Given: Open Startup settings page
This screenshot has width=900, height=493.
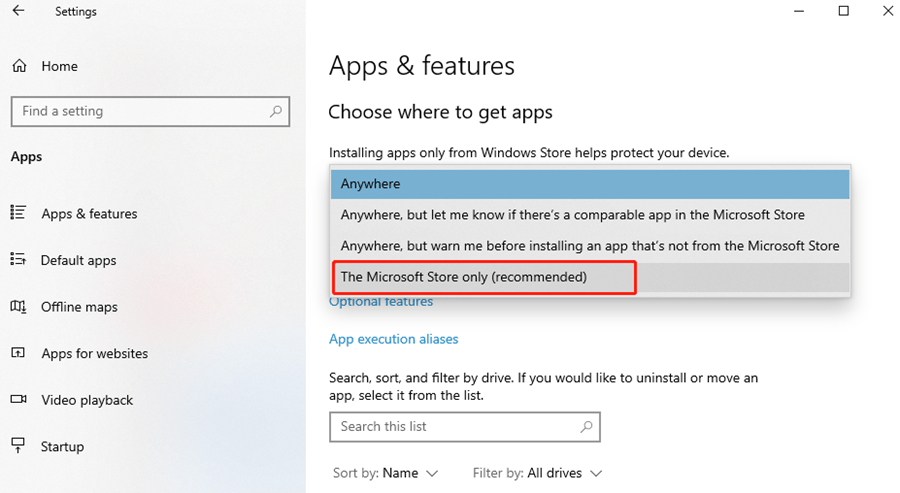Looking at the screenshot, I should tap(63, 447).
